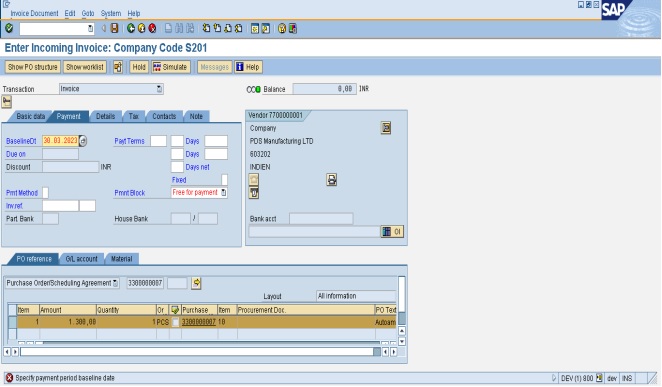Click the yellow Help question icon
The width and height of the screenshot is (662, 387).
pyautogui.click(x=282, y=28)
